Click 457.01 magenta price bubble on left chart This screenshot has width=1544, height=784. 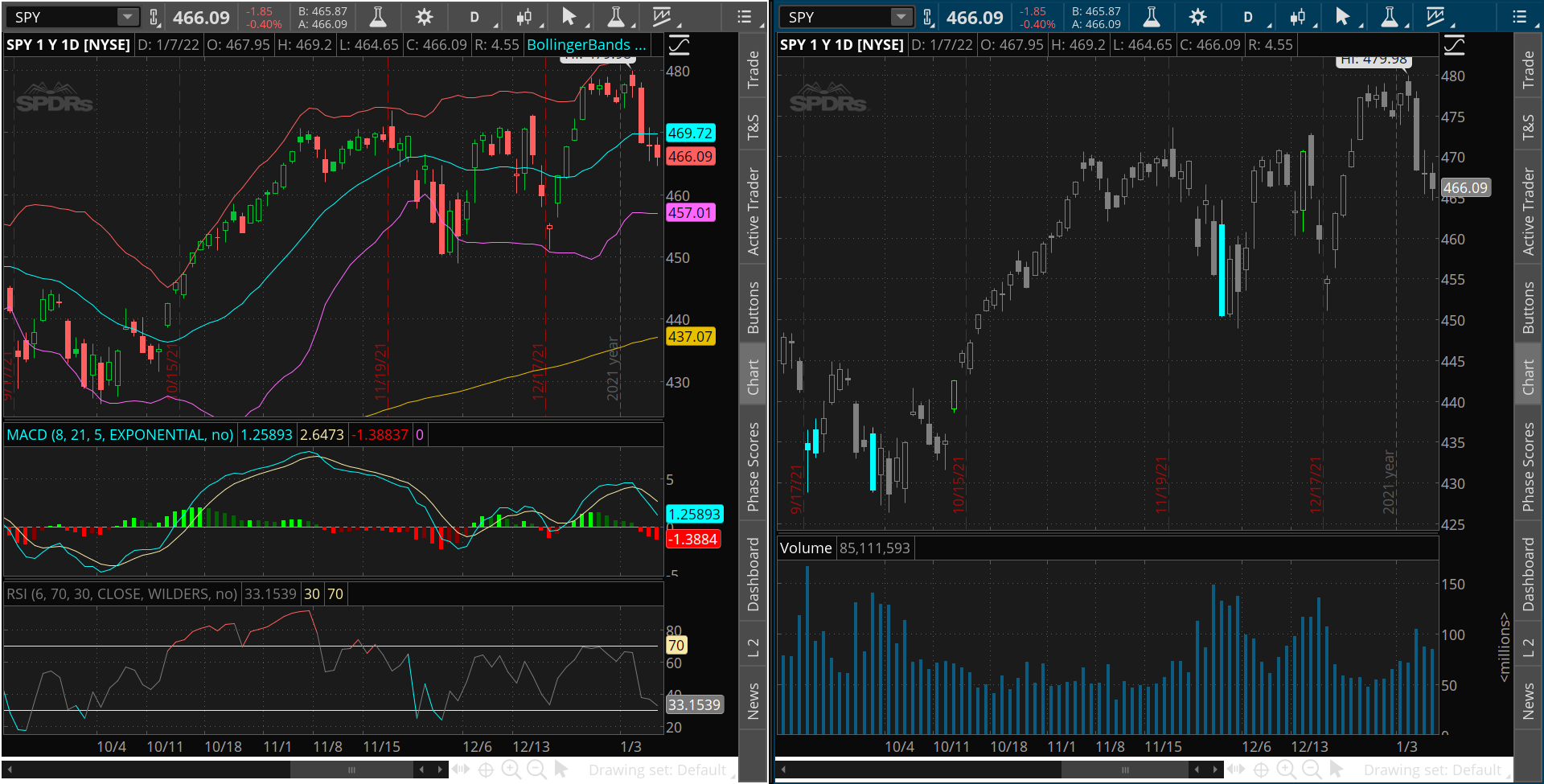coord(690,213)
